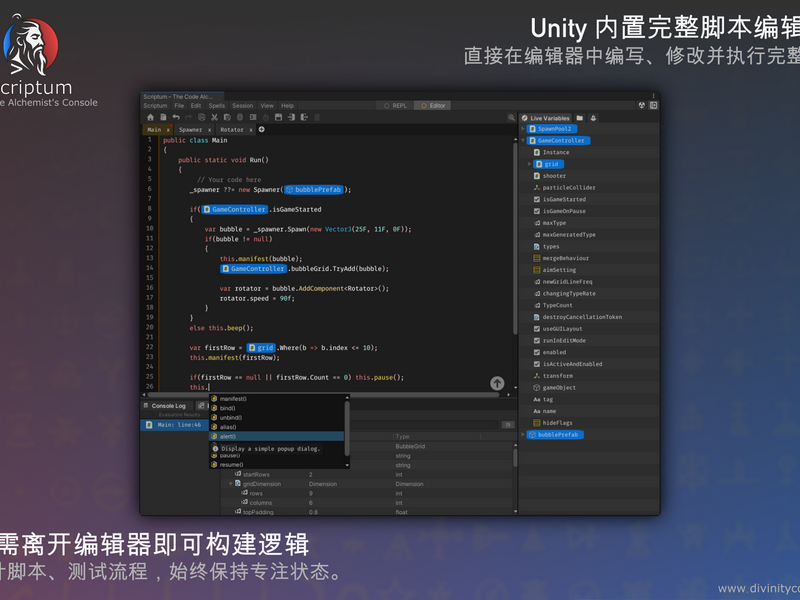Open the Session menu
This screenshot has width=800, height=600.
click(x=243, y=106)
